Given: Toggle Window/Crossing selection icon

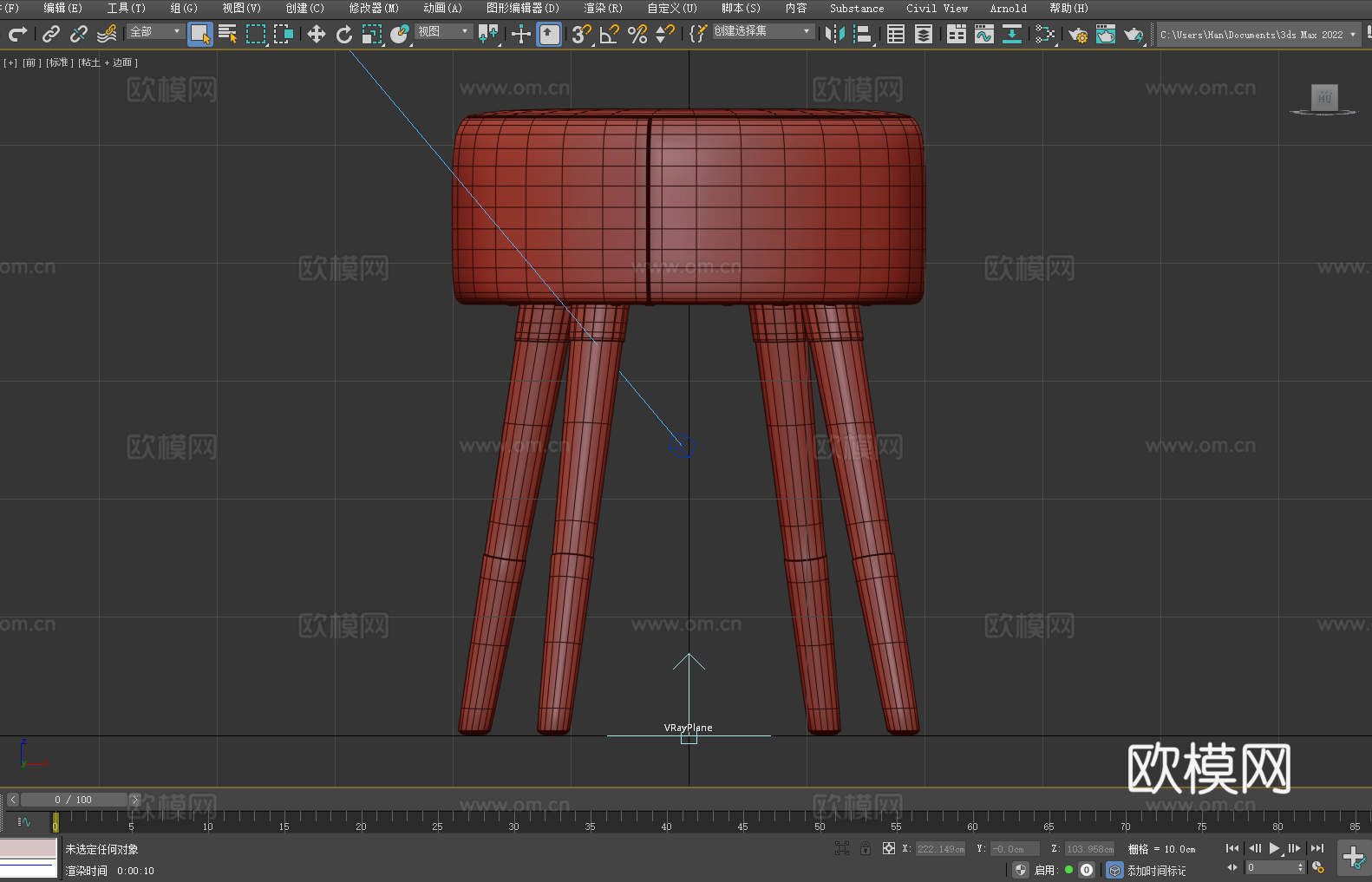Looking at the screenshot, I should coord(284,34).
